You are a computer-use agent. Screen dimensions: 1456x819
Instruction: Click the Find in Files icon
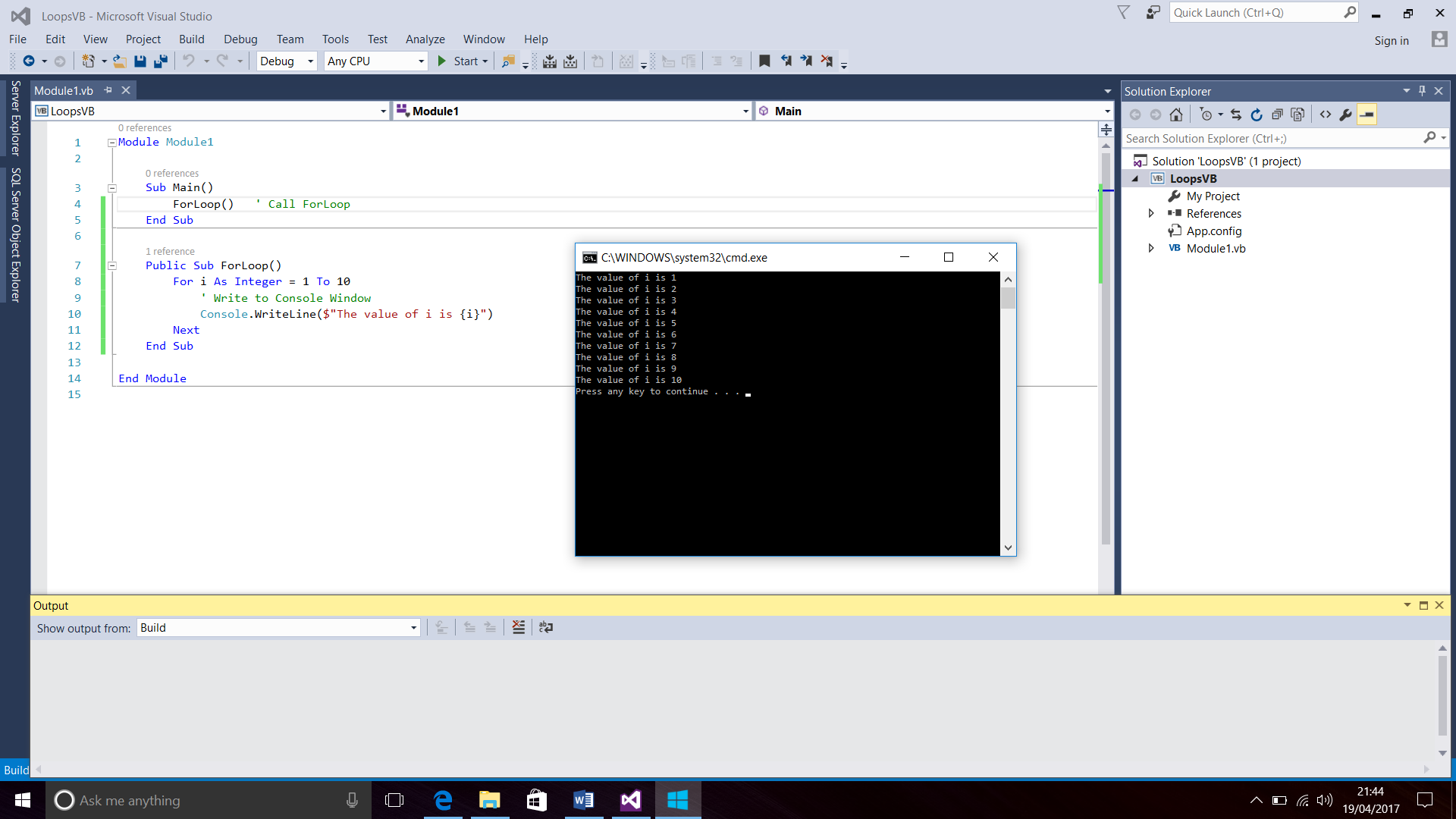(509, 61)
